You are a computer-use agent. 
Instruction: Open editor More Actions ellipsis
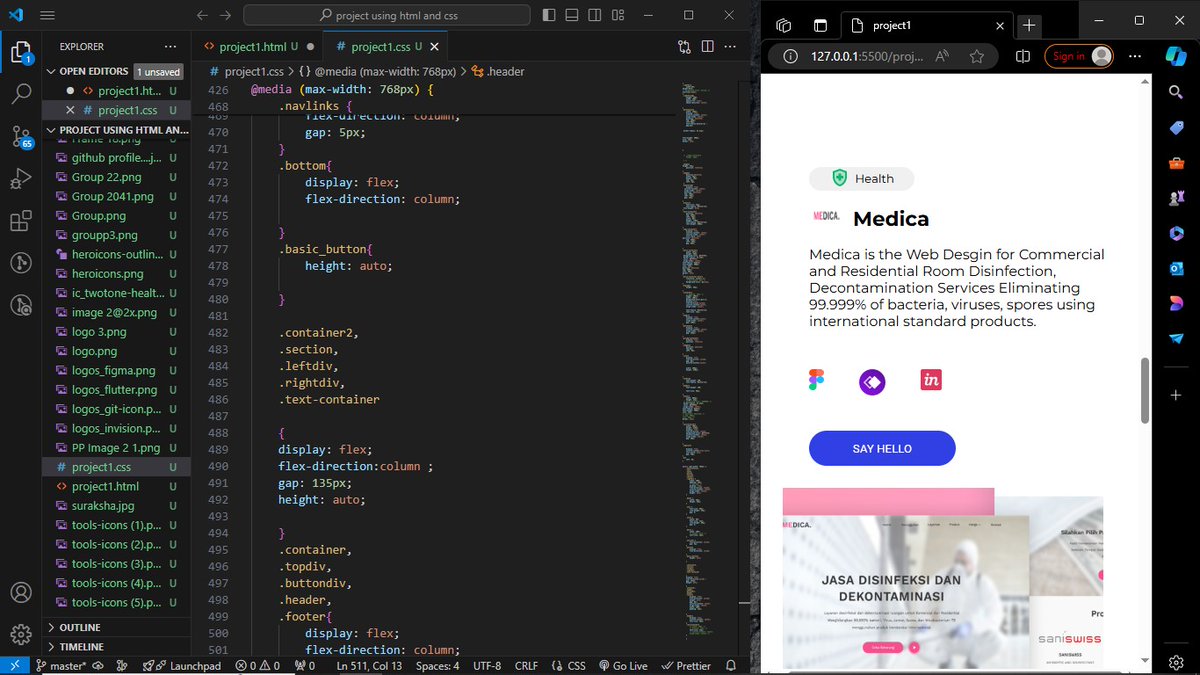coord(731,46)
